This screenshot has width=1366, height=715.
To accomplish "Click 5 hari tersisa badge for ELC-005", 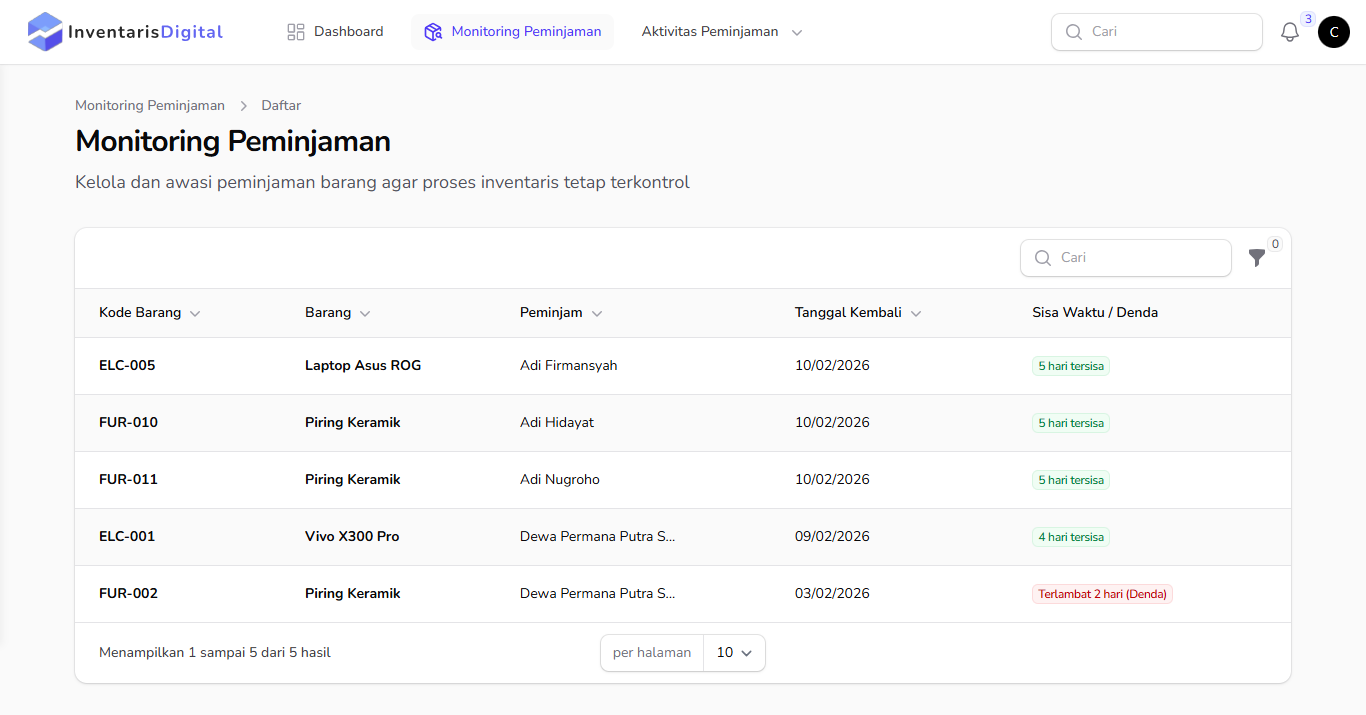I will coord(1071,366).
